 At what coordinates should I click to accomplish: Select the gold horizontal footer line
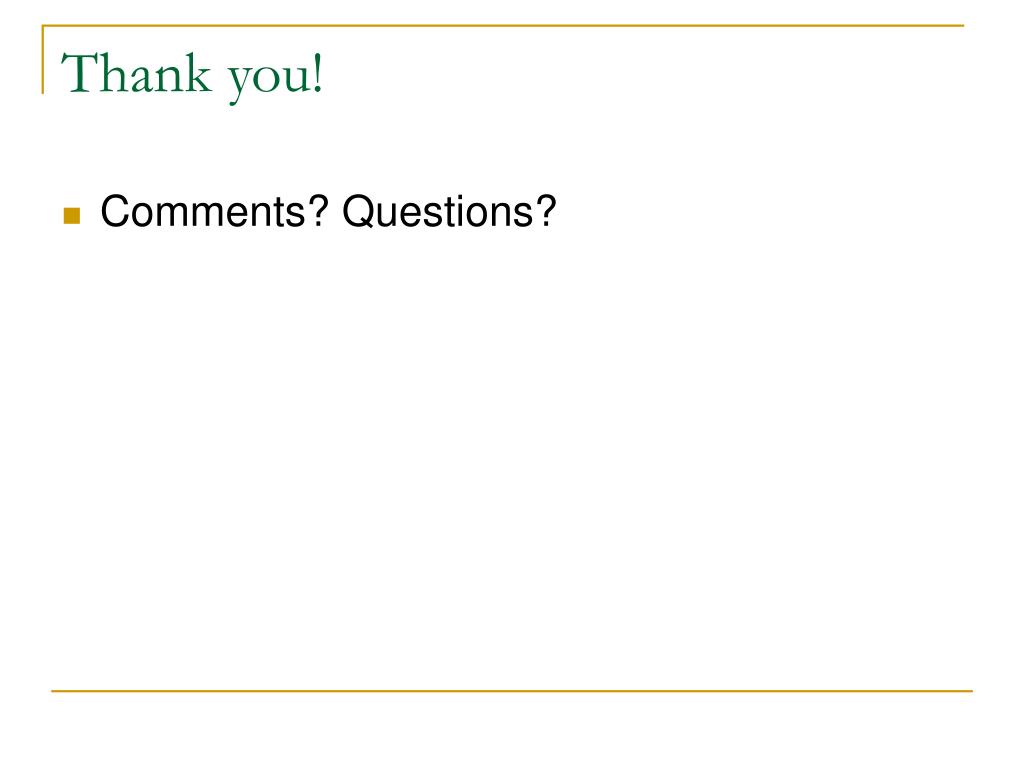point(512,690)
